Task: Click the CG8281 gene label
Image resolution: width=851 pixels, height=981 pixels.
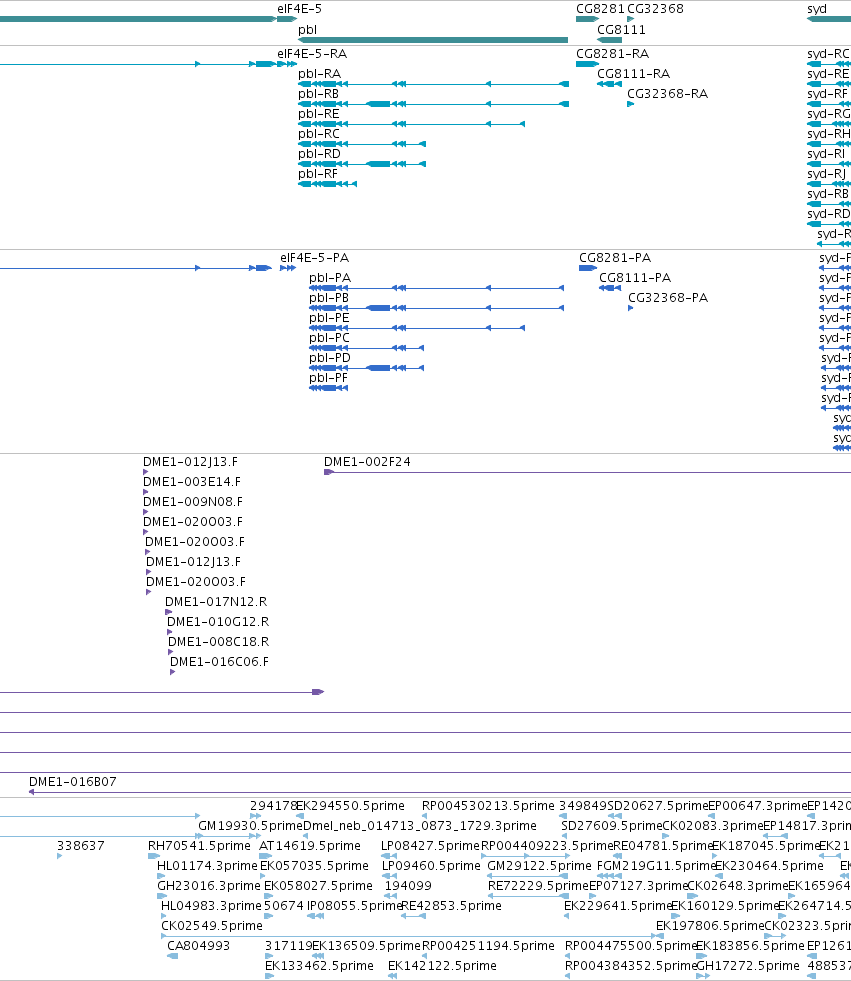Action: pyautogui.click(x=600, y=9)
